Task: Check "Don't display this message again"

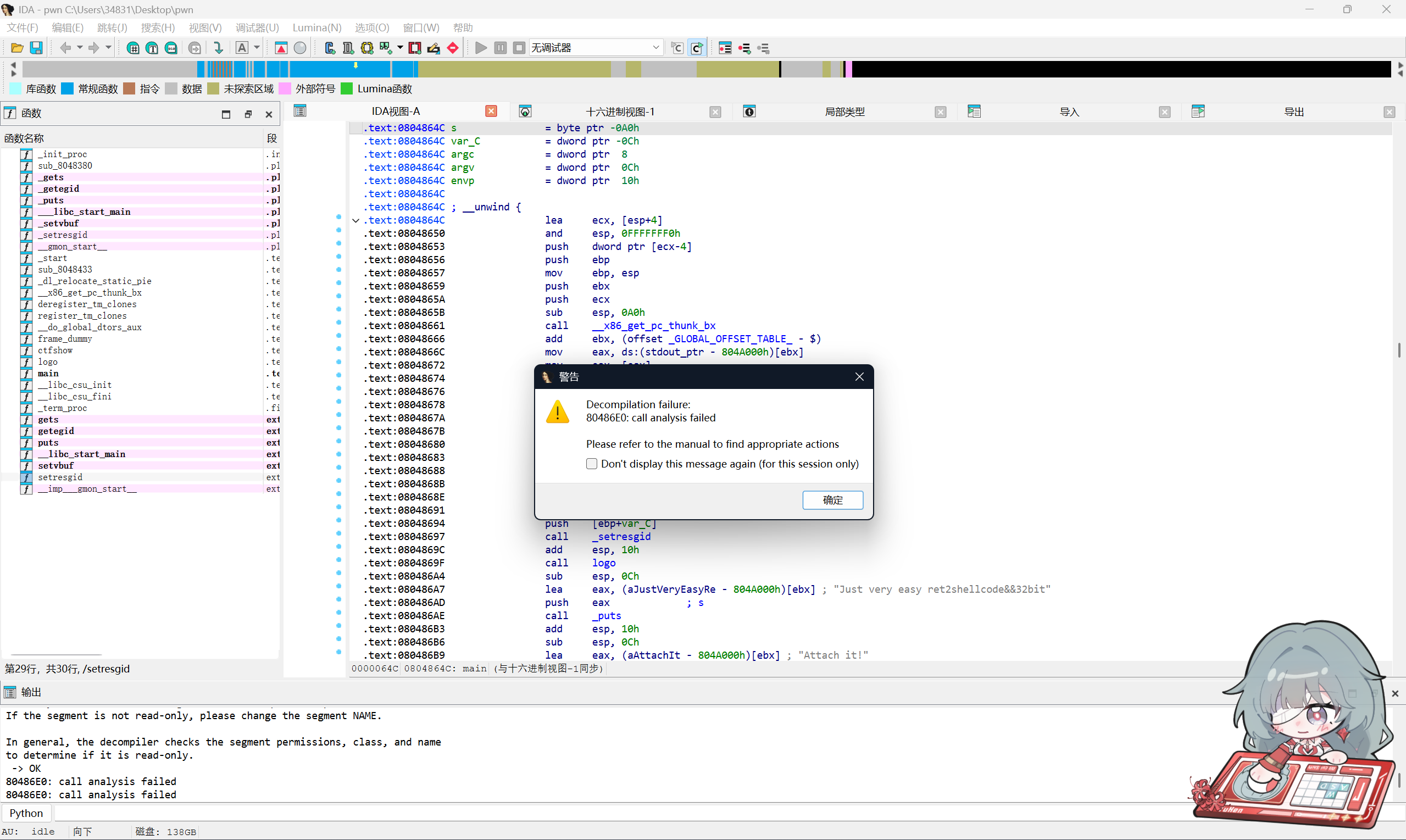Action: 592,464
